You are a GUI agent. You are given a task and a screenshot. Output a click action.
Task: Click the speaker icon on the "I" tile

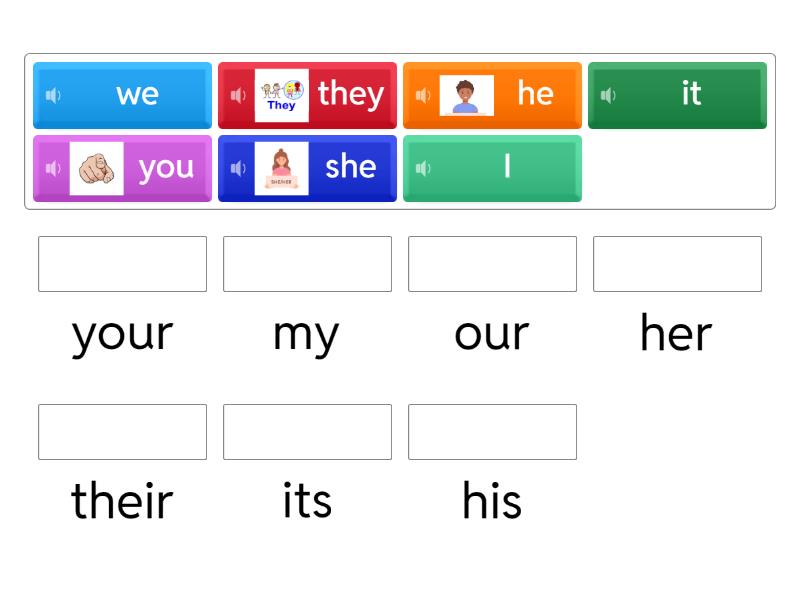422,168
